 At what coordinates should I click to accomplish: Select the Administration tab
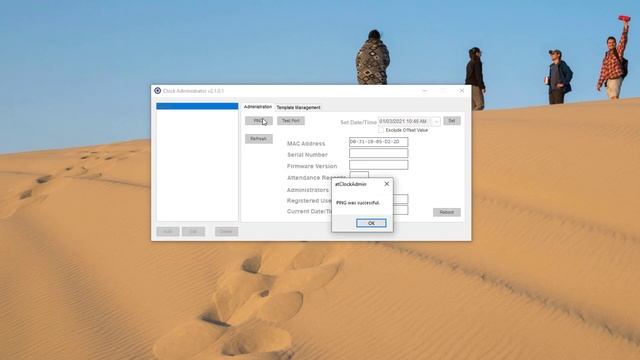pos(258,107)
